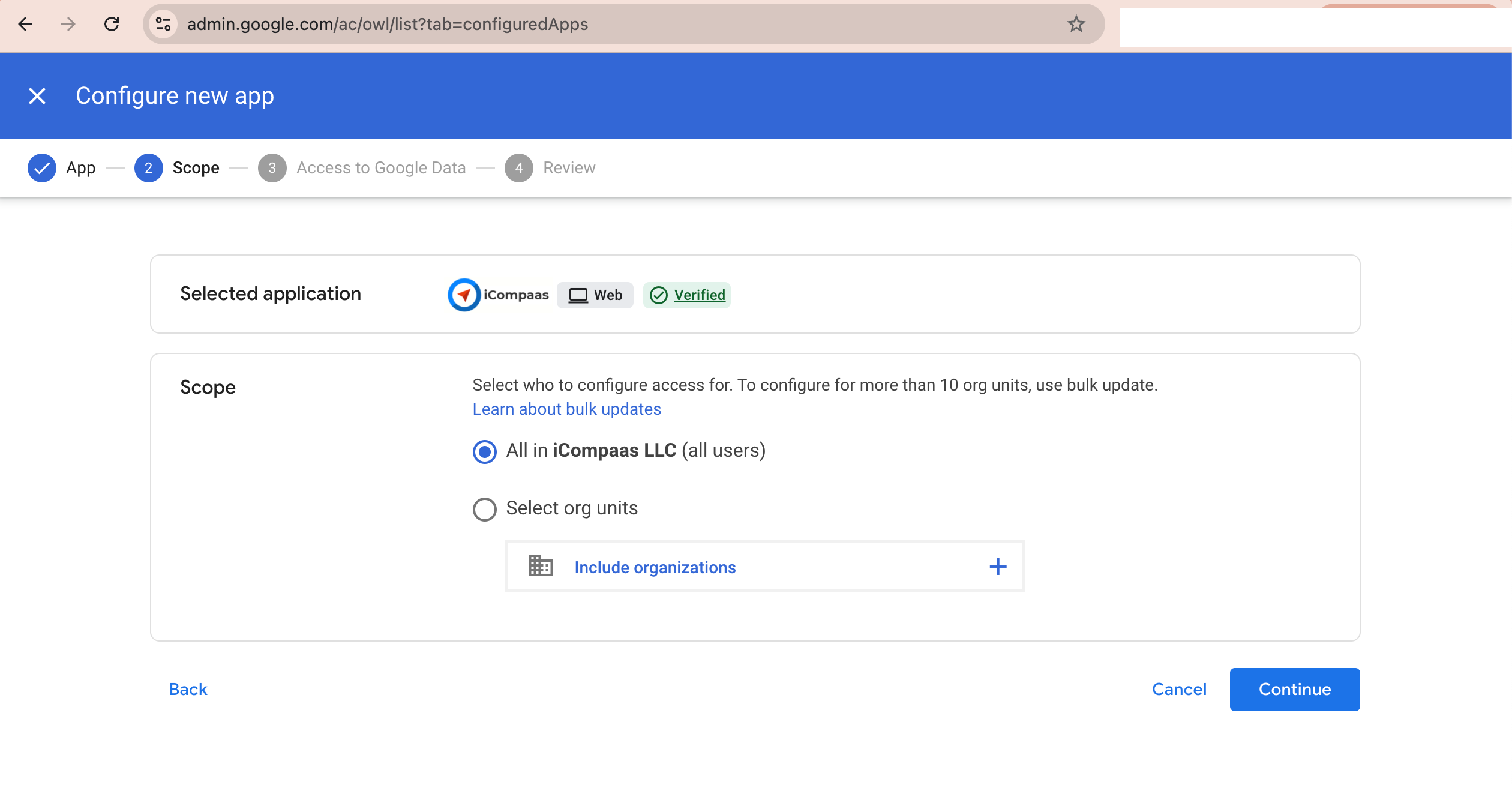Click the browser back arrow
The width and height of the screenshot is (1512, 785).
point(25,24)
